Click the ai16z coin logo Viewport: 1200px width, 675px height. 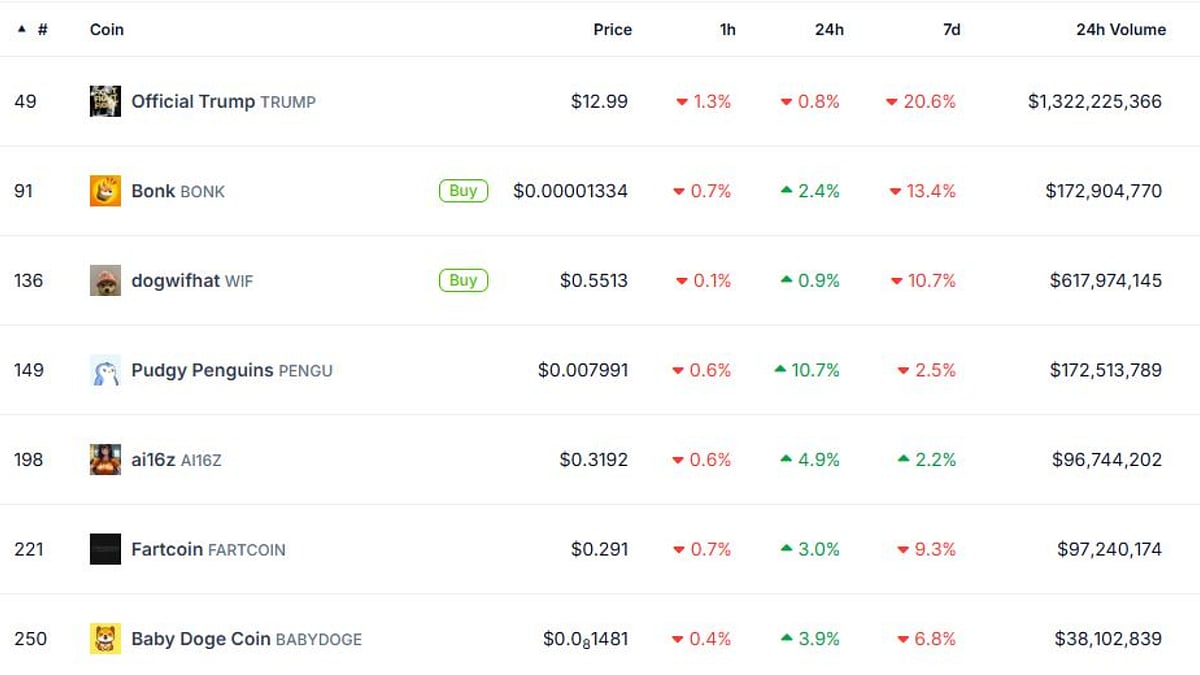click(105, 460)
